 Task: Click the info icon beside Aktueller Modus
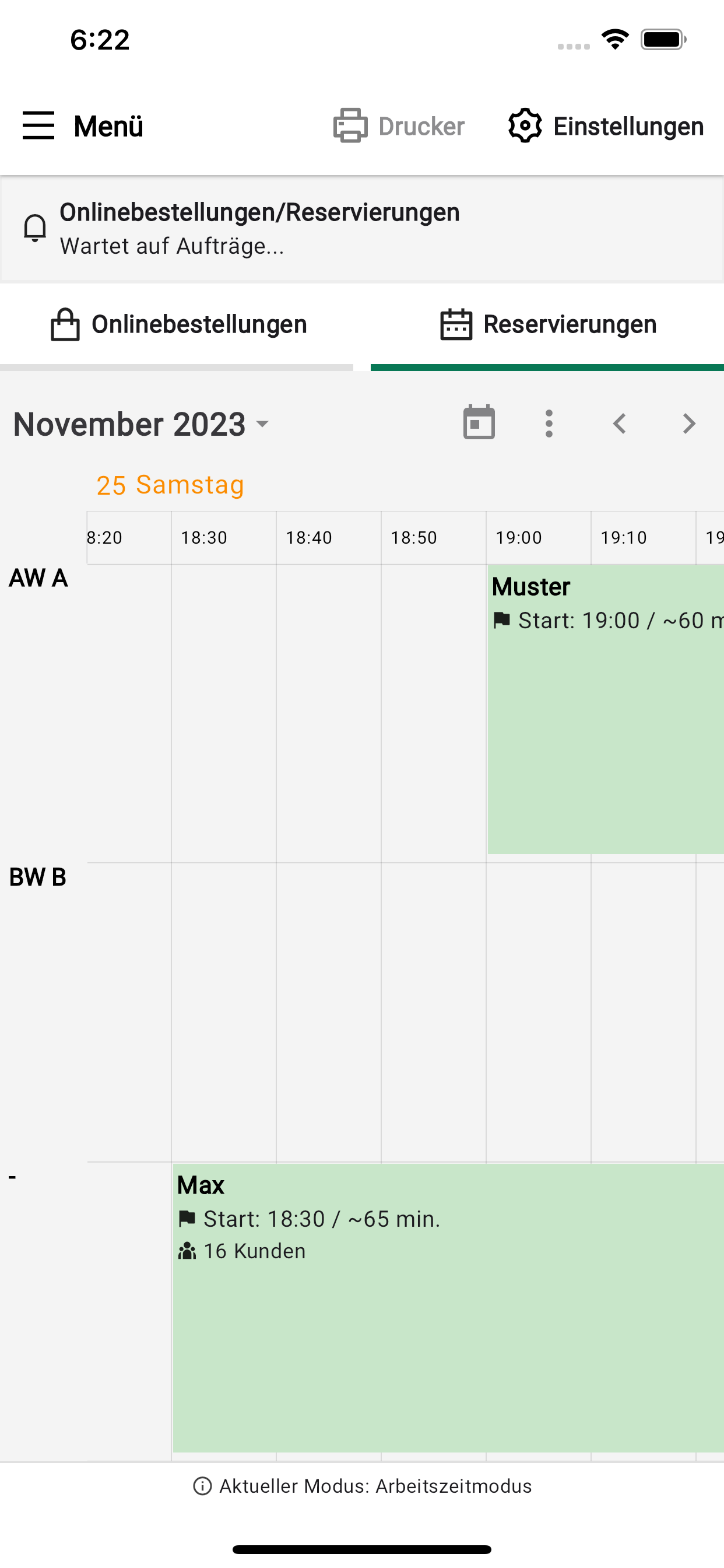[x=202, y=1486]
